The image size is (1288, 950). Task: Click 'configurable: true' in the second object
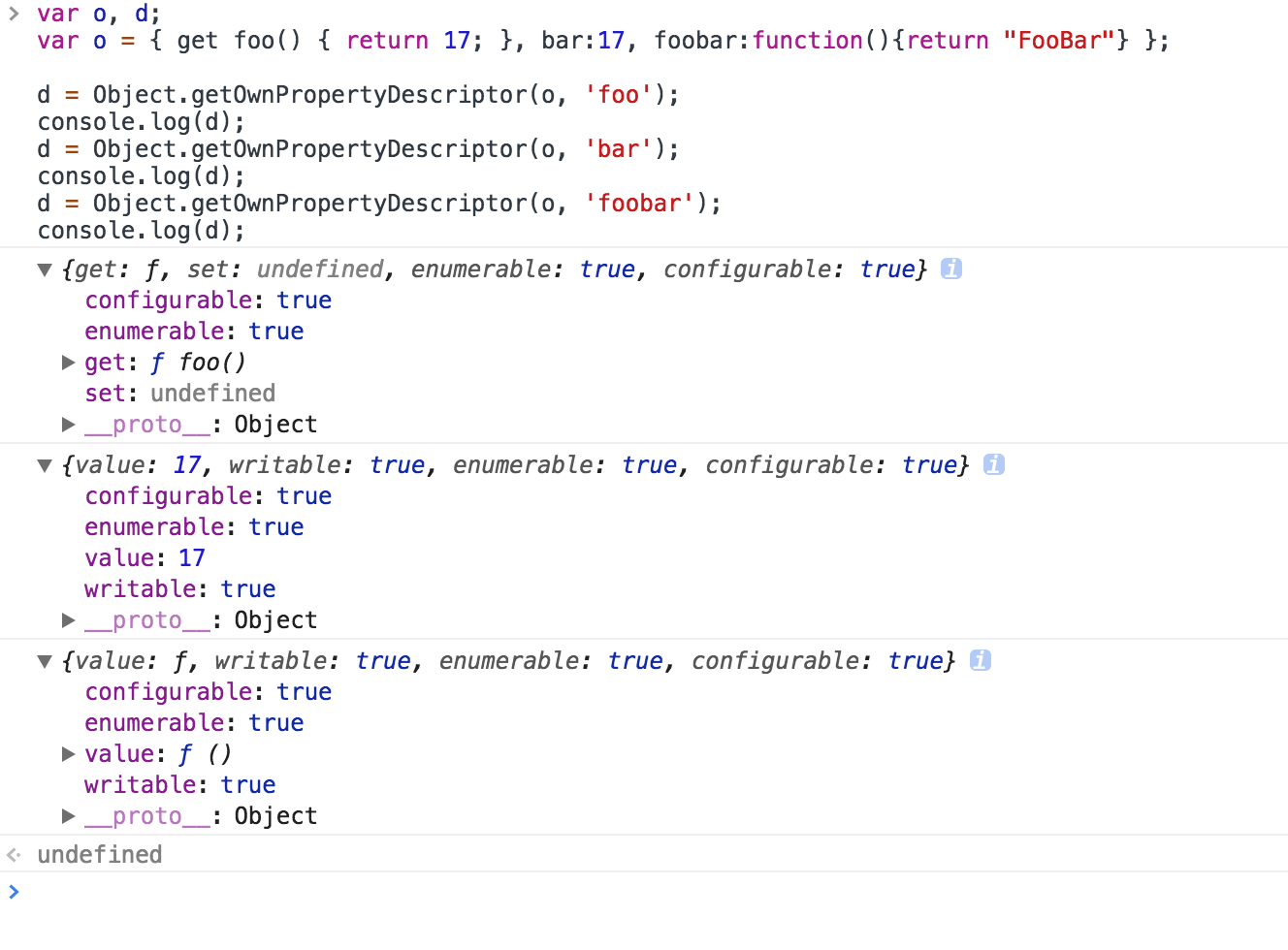click(x=208, y=496)
